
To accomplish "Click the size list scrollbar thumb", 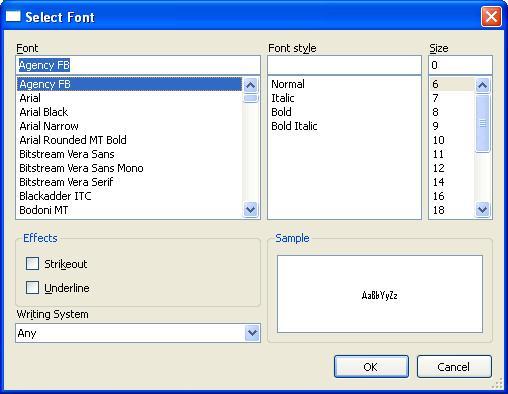I will pyautogui.click(x=482, y=123).
